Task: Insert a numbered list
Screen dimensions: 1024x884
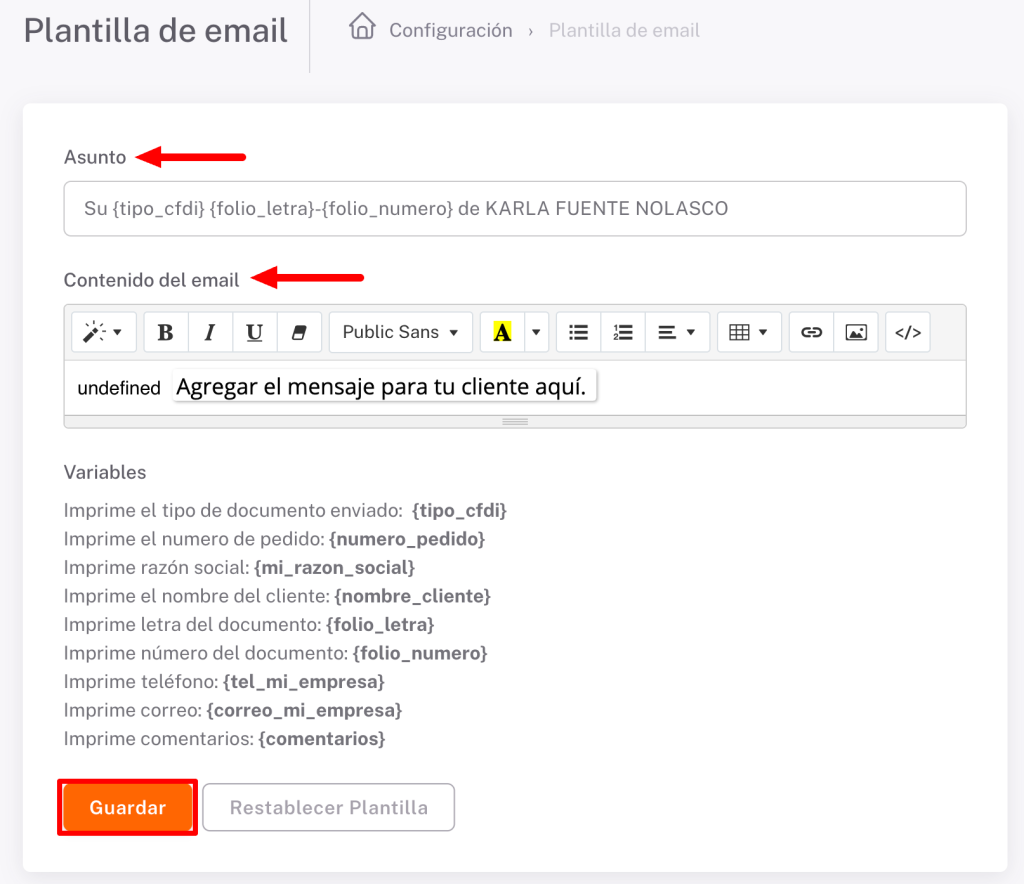Action: (623, 332)
